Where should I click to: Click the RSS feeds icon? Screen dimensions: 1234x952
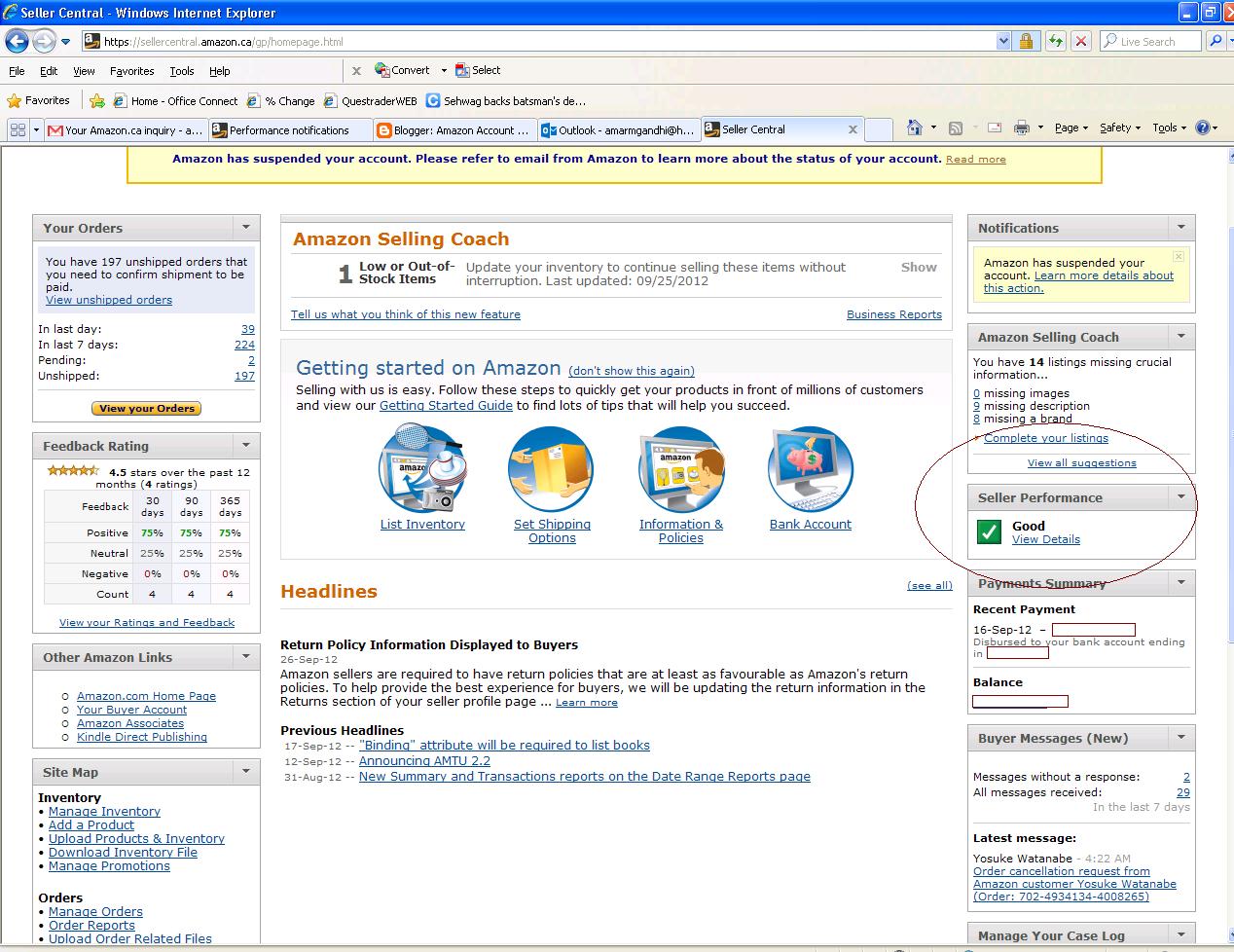957,128
